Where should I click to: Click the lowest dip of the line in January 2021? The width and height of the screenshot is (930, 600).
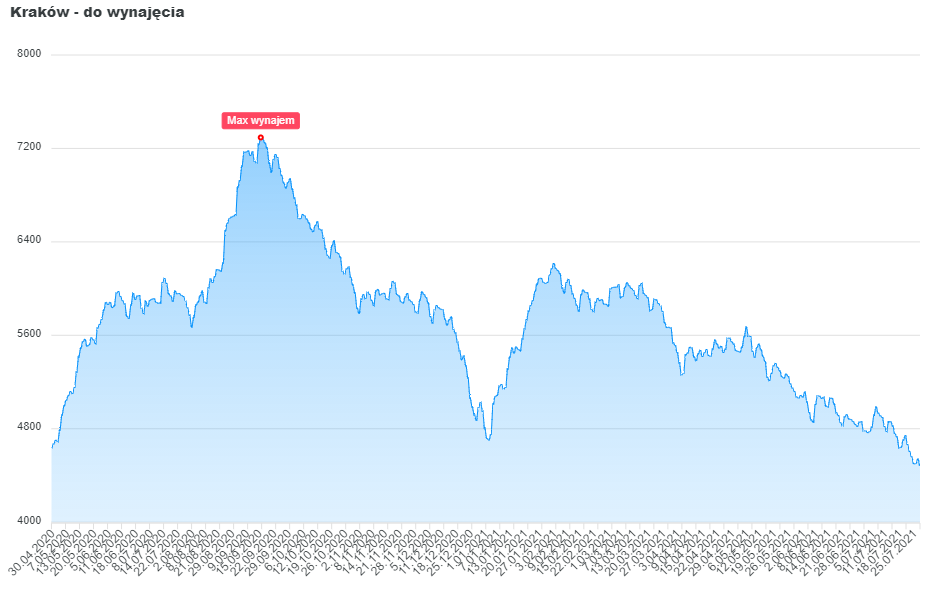(488, 439)
